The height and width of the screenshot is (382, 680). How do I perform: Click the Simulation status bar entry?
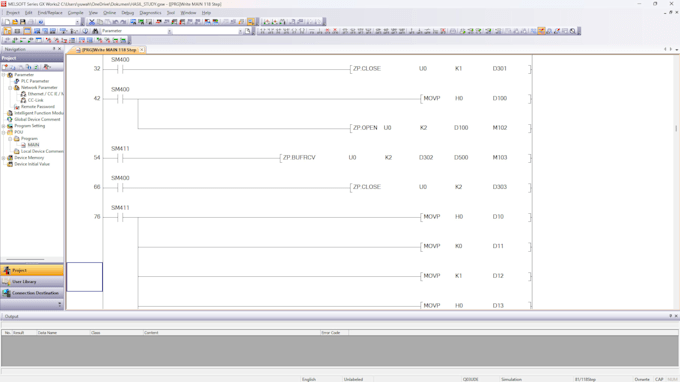pyautogui.click(x=511, y=379)
